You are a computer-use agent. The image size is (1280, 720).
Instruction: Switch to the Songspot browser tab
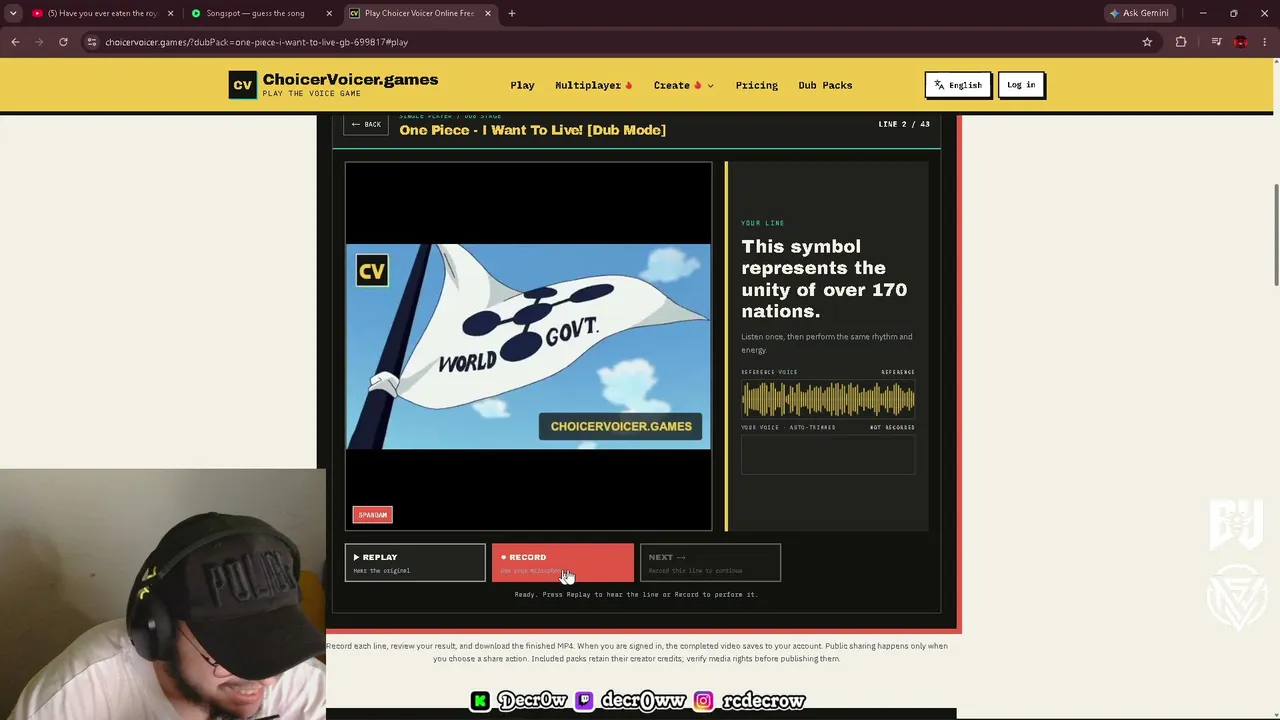tap(260, 13)
